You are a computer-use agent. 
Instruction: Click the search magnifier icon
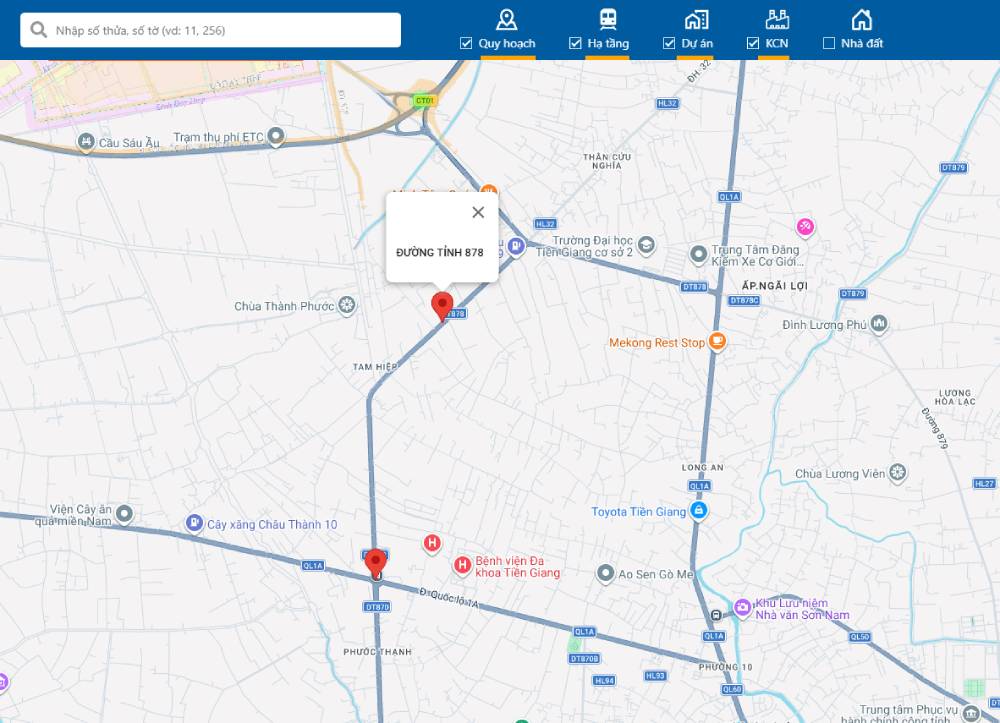pos(39,30)
